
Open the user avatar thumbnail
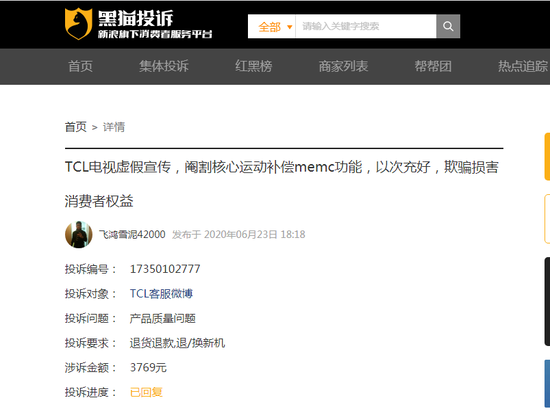pyautogui.click(x=79, y=235)
